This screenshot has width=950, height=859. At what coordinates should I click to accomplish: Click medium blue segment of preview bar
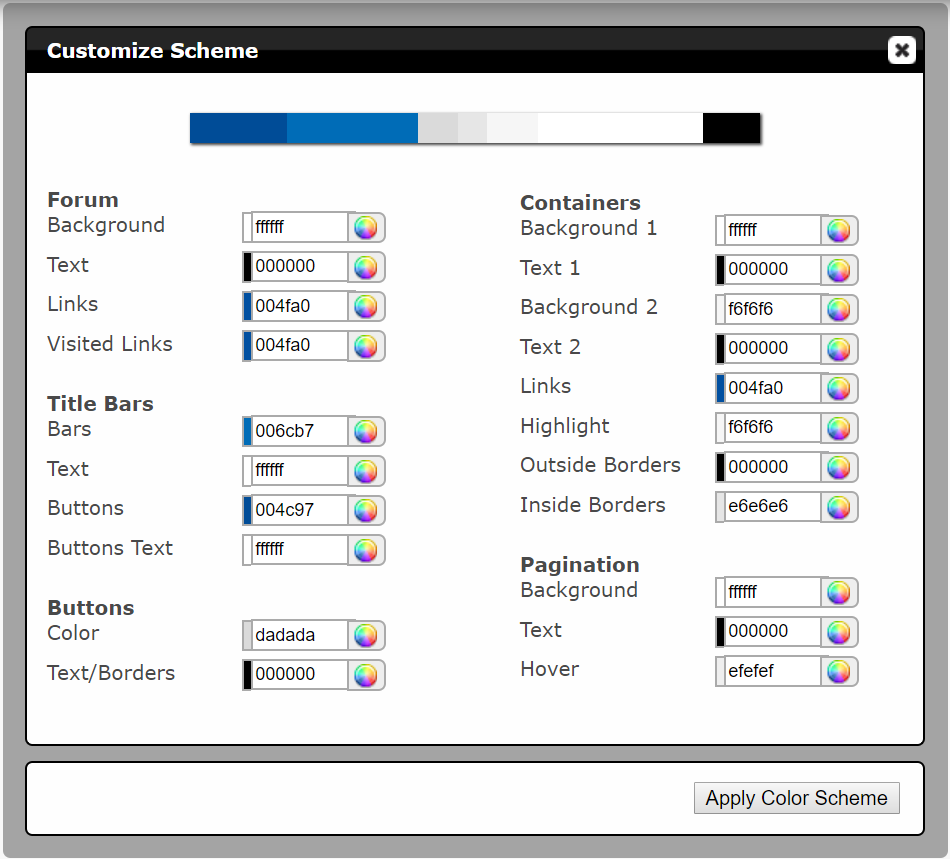click(352, 128)
